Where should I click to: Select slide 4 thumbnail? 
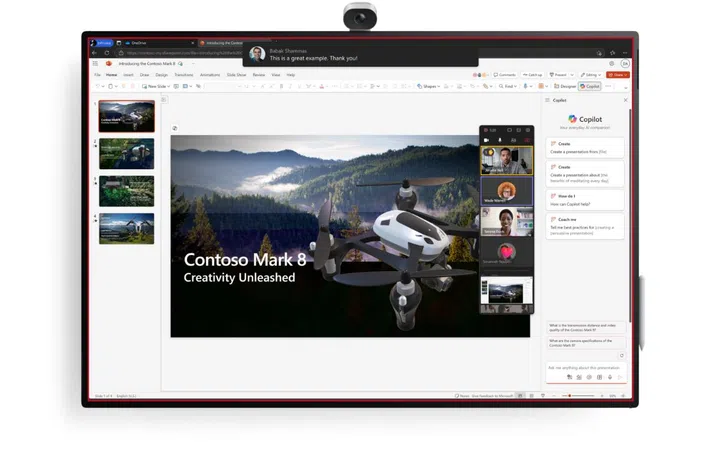pos(127,228)
